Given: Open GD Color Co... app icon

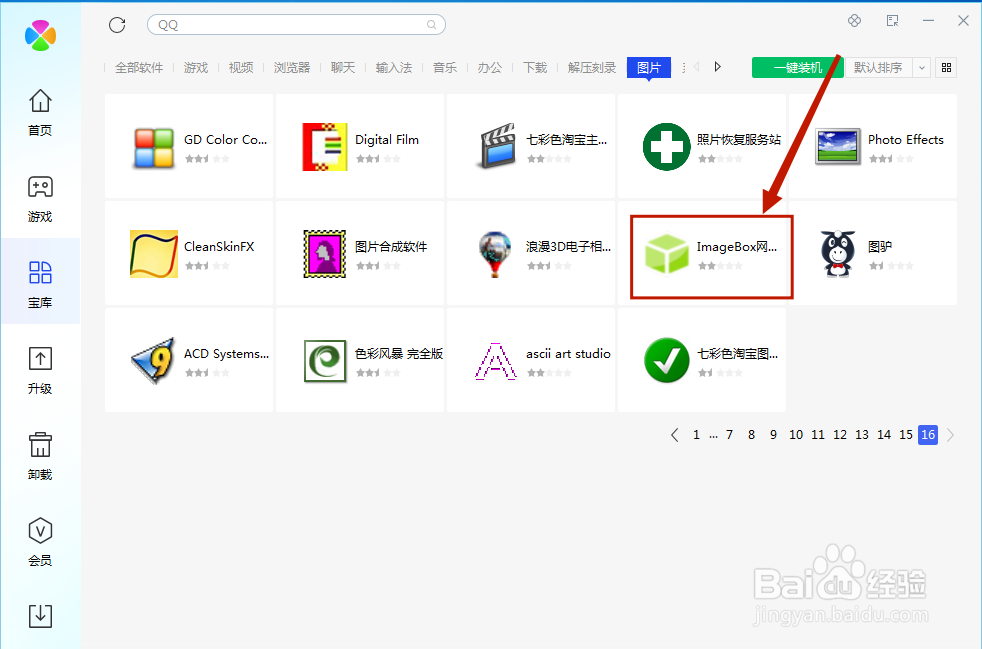Looking at the screenshot, I should (153, 148).
